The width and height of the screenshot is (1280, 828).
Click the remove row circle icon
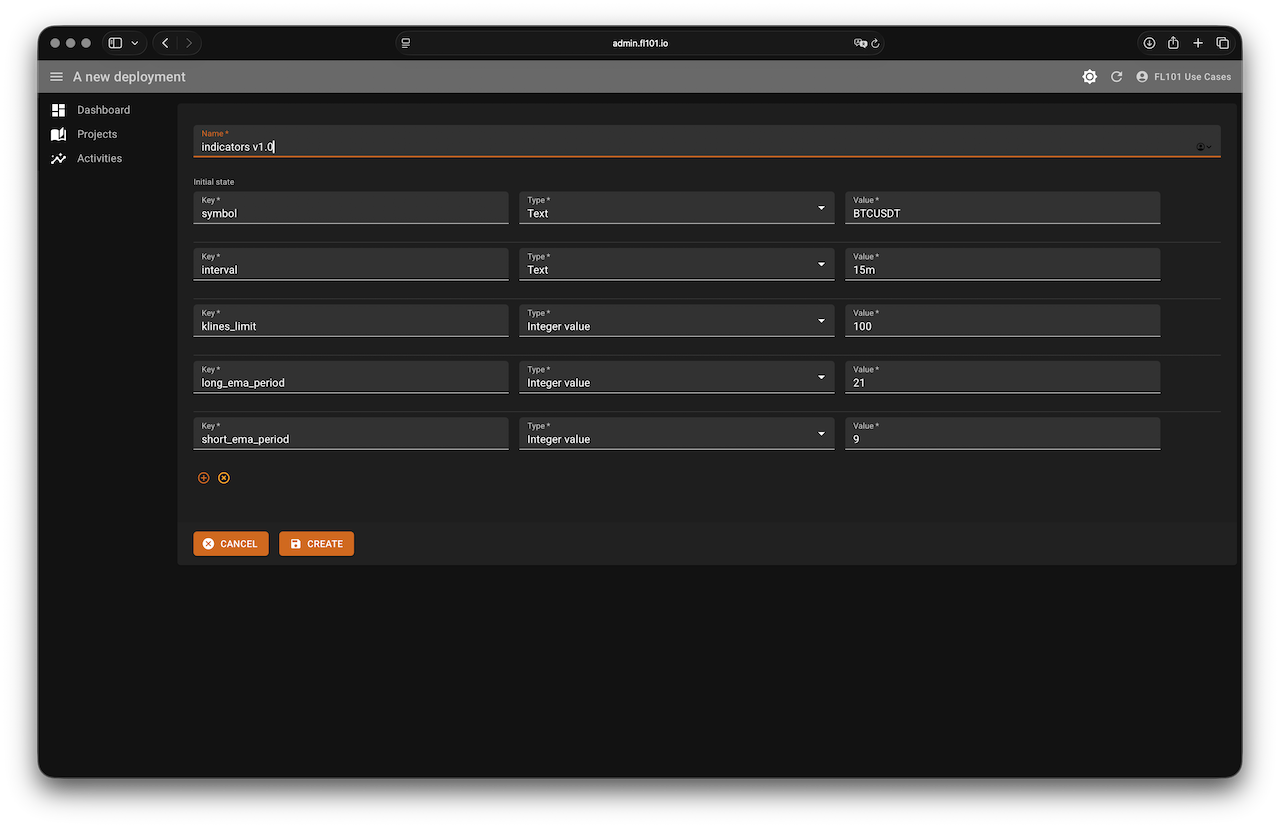224,478
